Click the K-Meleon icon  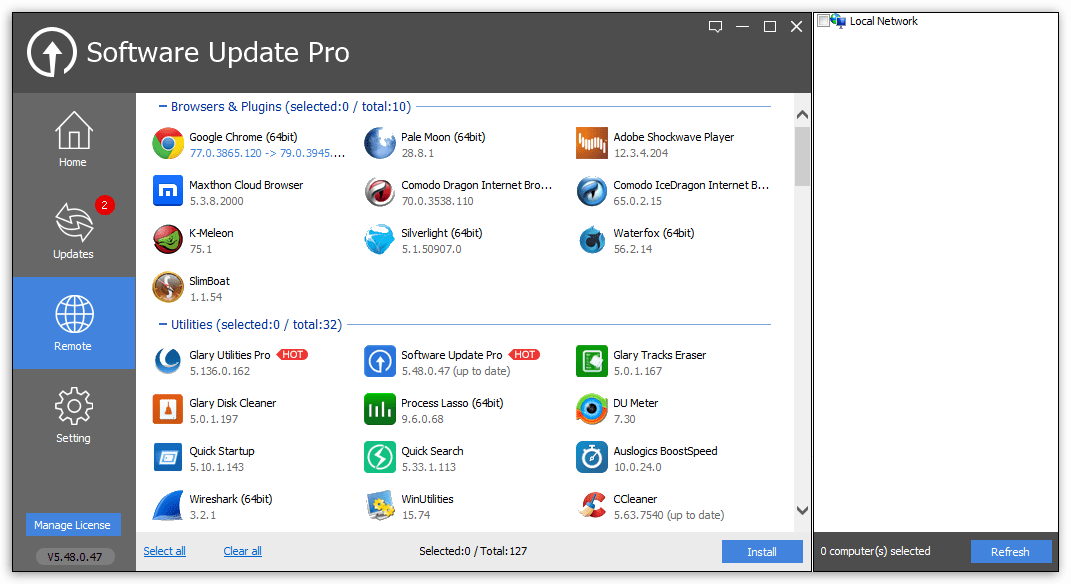pyautogui.click(x=168, y=239)
